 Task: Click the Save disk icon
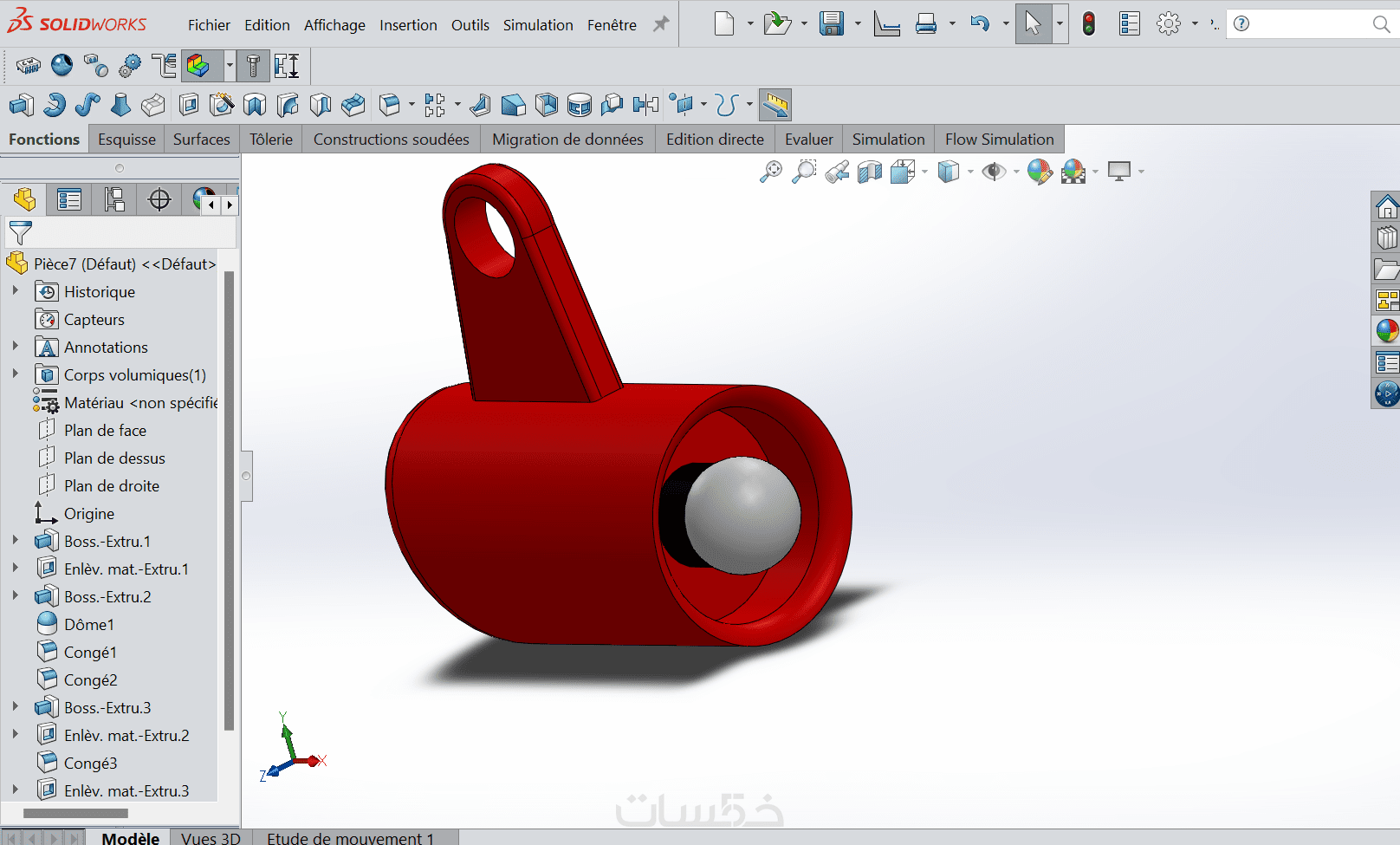(832, 24)
